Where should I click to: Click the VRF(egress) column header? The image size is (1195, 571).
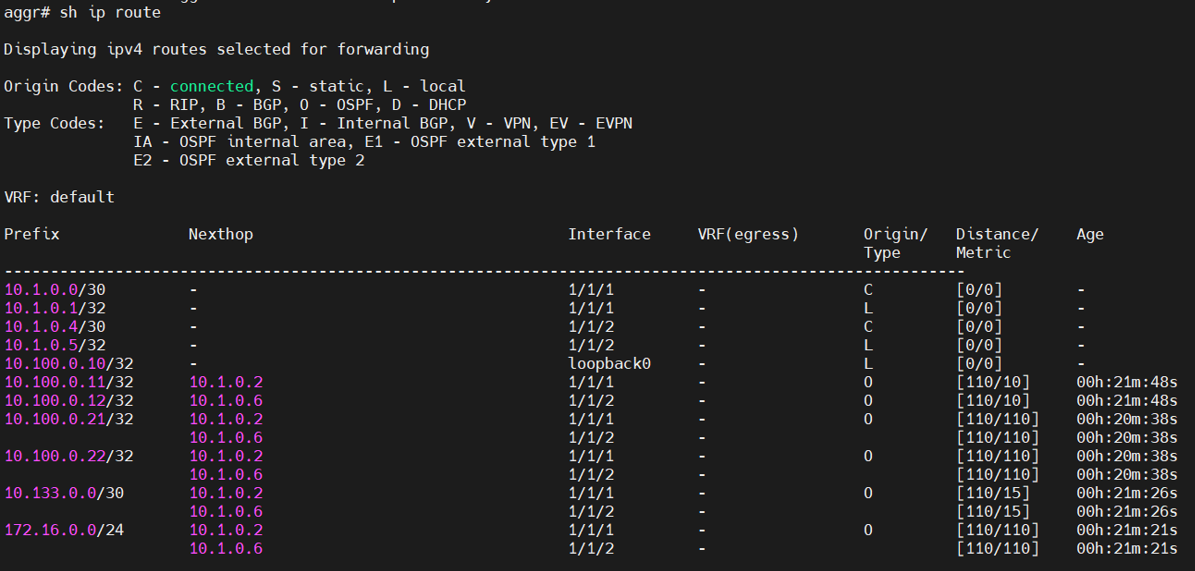(748, 234)
